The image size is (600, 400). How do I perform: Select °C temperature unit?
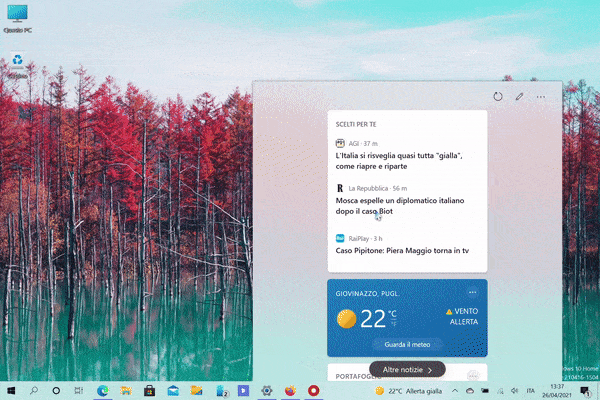click(393, 313)
